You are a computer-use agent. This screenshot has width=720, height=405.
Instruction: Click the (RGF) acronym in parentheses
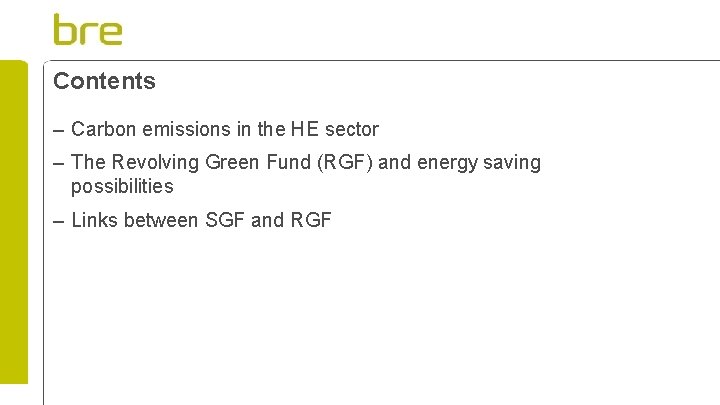[344, 162]
